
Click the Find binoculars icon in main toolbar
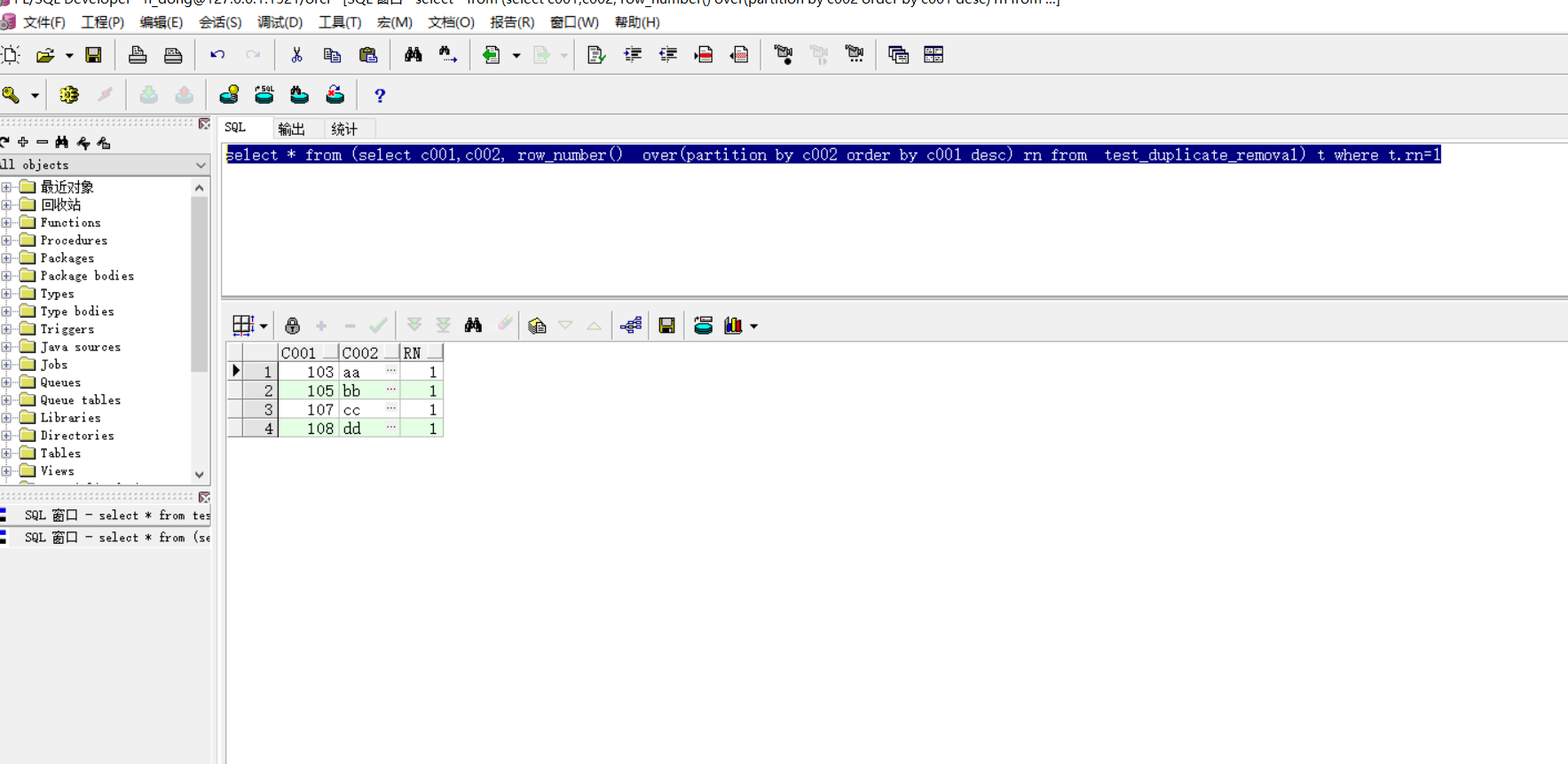coord(414,55)
